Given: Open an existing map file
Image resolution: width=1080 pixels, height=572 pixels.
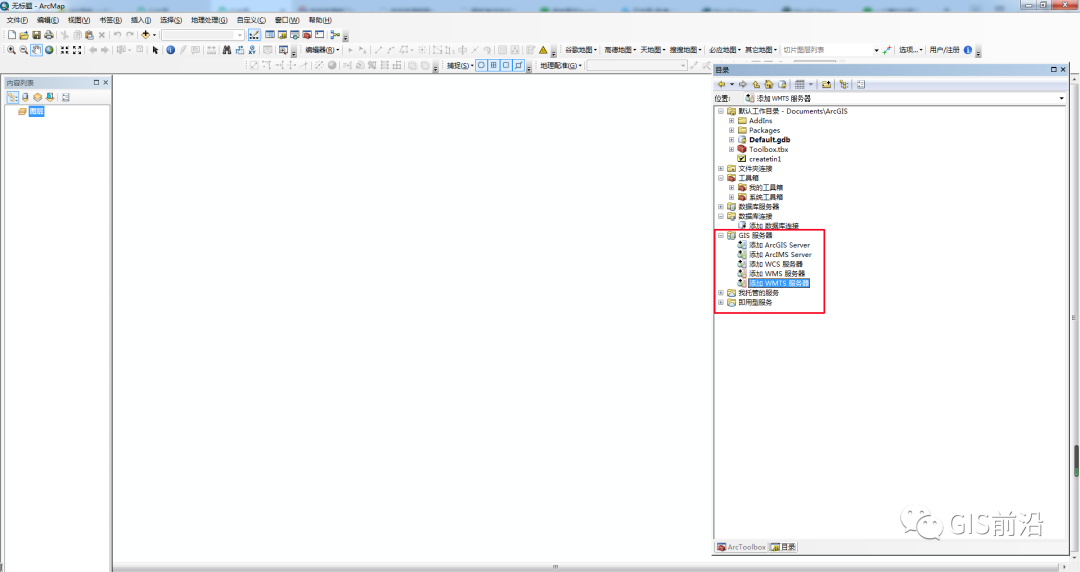Looking at the screenshot, I should (x=24, y=35).
